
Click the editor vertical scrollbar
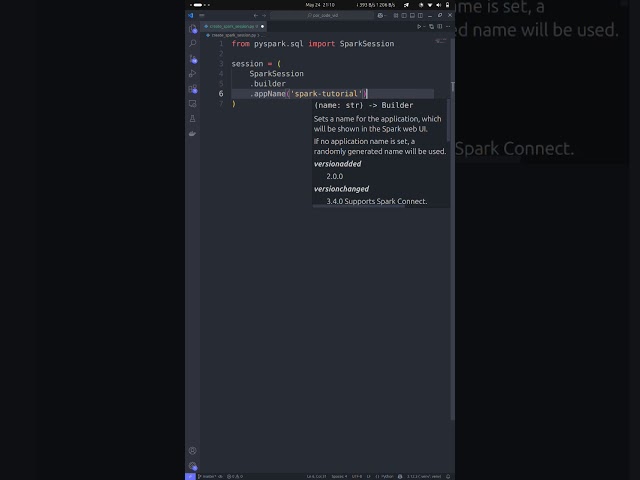[x=453, y=229]
